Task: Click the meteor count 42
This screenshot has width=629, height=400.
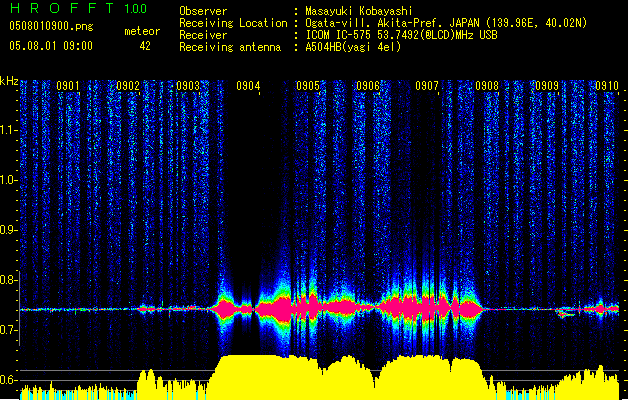Action: pos(145,46)
